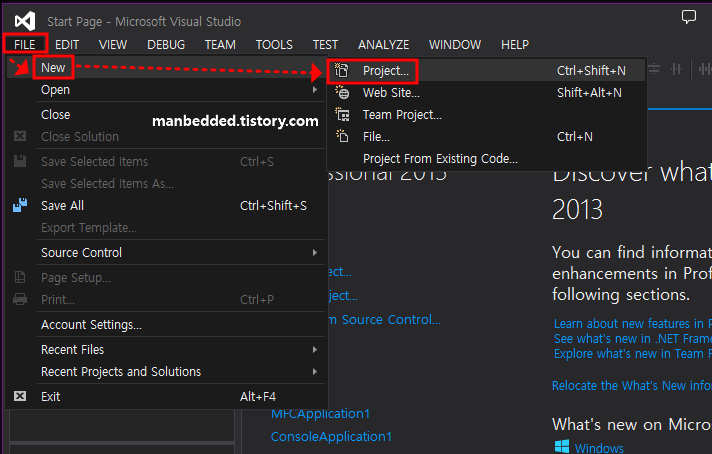This screenshot has height=454, width=712.
Task: Choose Team Project... menu entry
Action: [486, 114]
